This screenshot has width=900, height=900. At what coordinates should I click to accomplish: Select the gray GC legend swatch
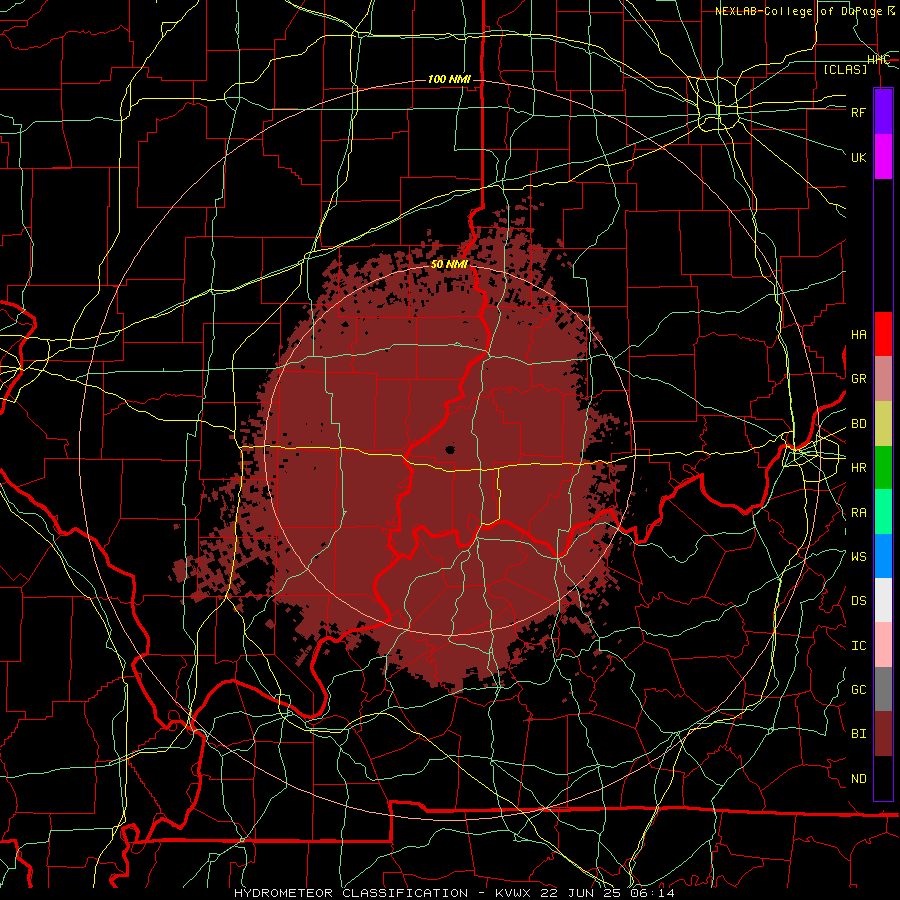click(883, 689)
